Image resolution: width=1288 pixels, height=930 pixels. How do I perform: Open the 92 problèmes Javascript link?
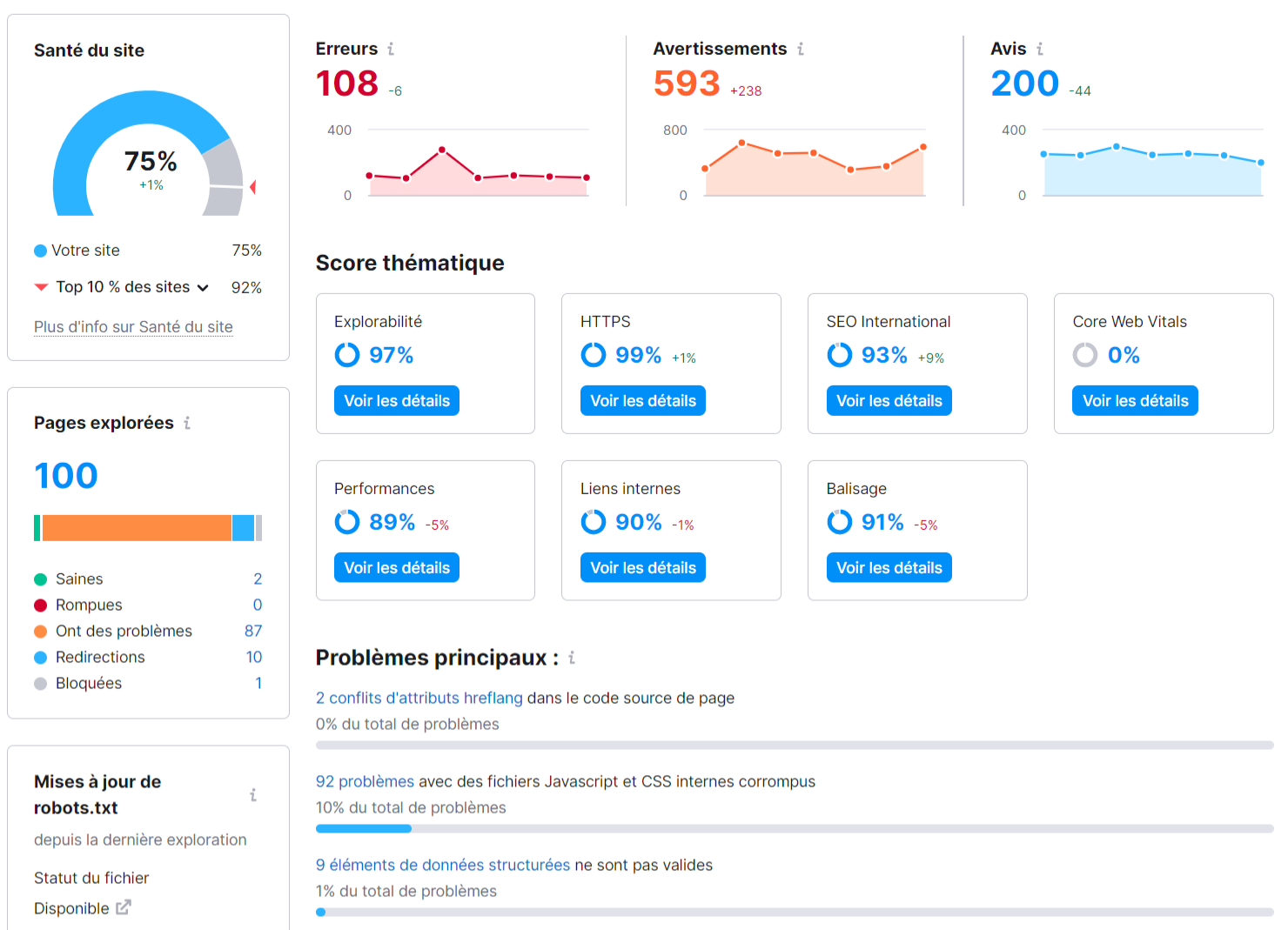(x=365, y=781)
